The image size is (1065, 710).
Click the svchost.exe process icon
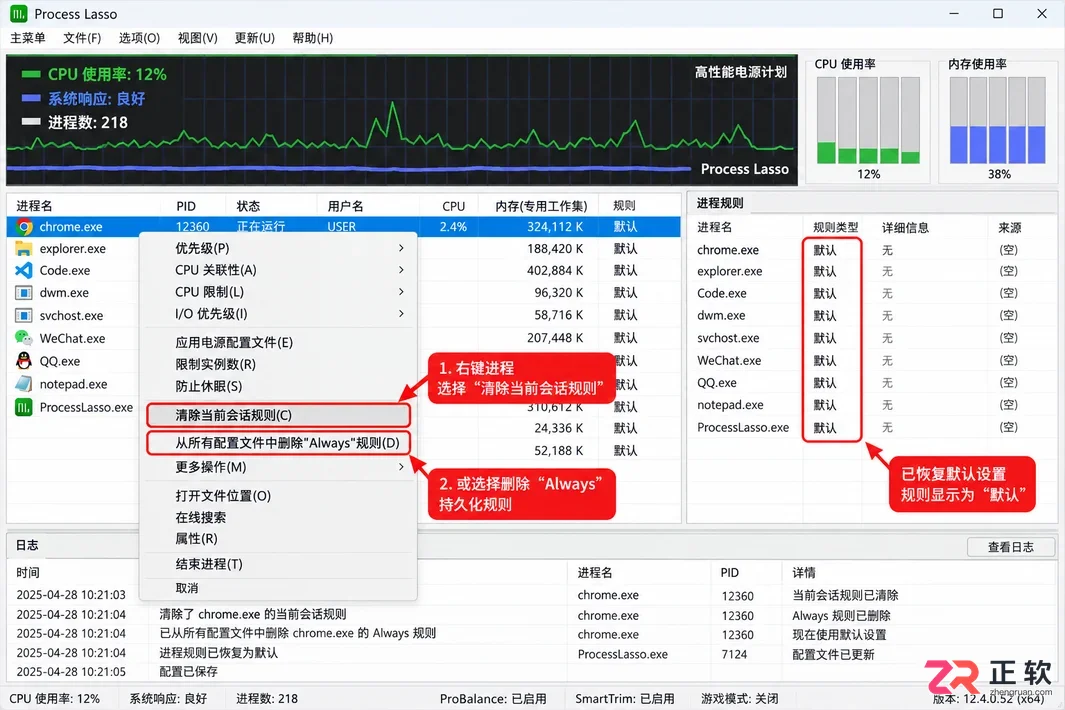point(24,316)
